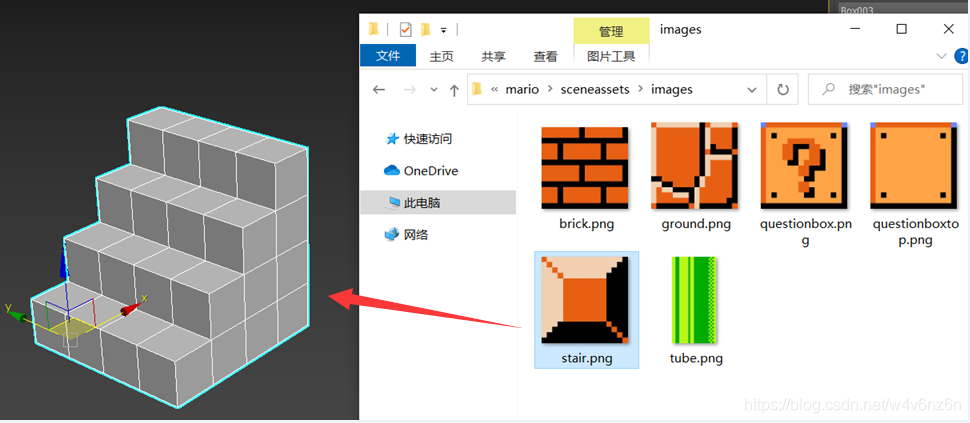Viewport: 970px width, 423px height.
Task: Click the properties checkmark quick access icon
Action: (x=406, y=29)
